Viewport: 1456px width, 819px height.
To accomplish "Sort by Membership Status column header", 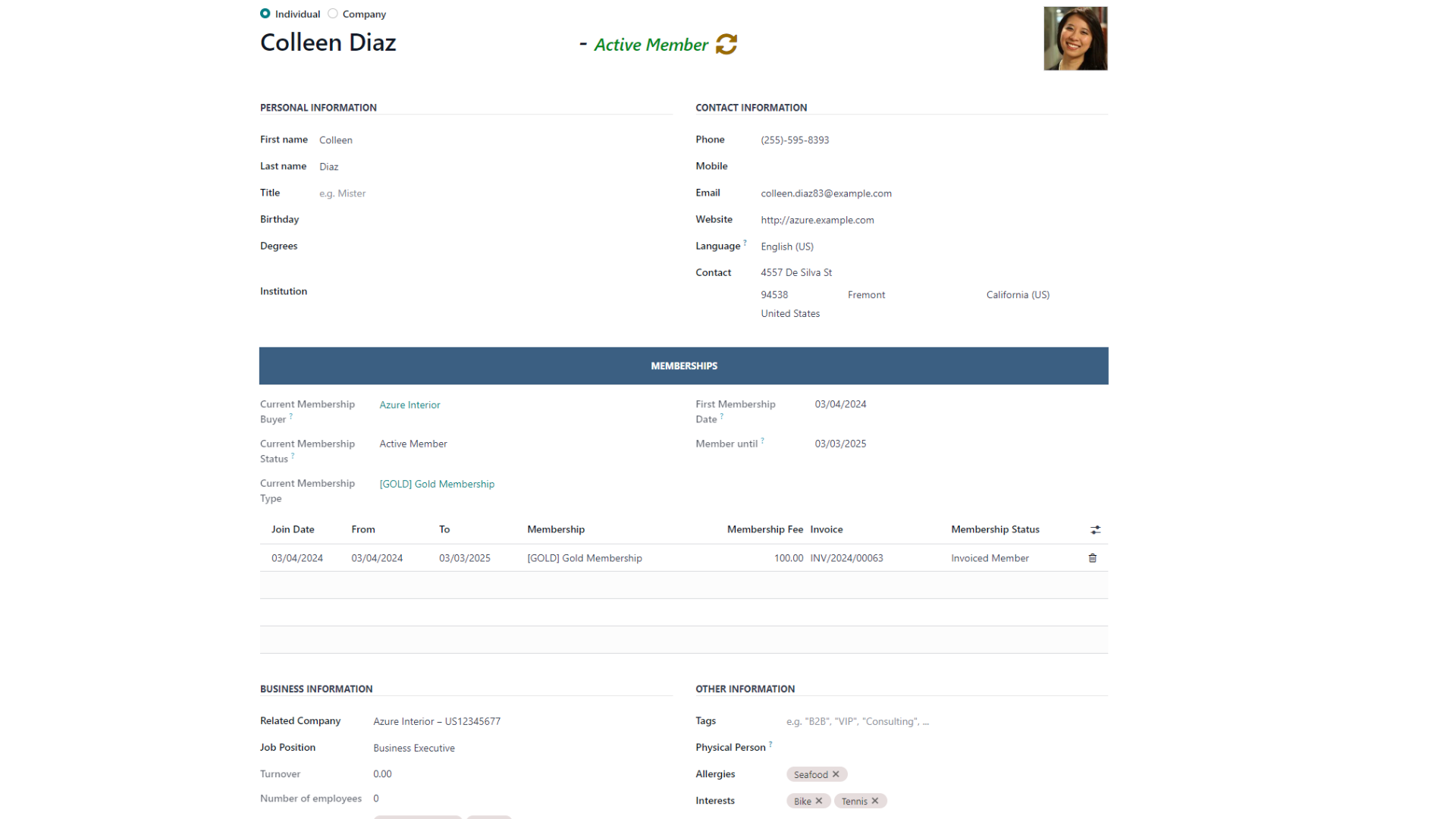I will (995, 529).
